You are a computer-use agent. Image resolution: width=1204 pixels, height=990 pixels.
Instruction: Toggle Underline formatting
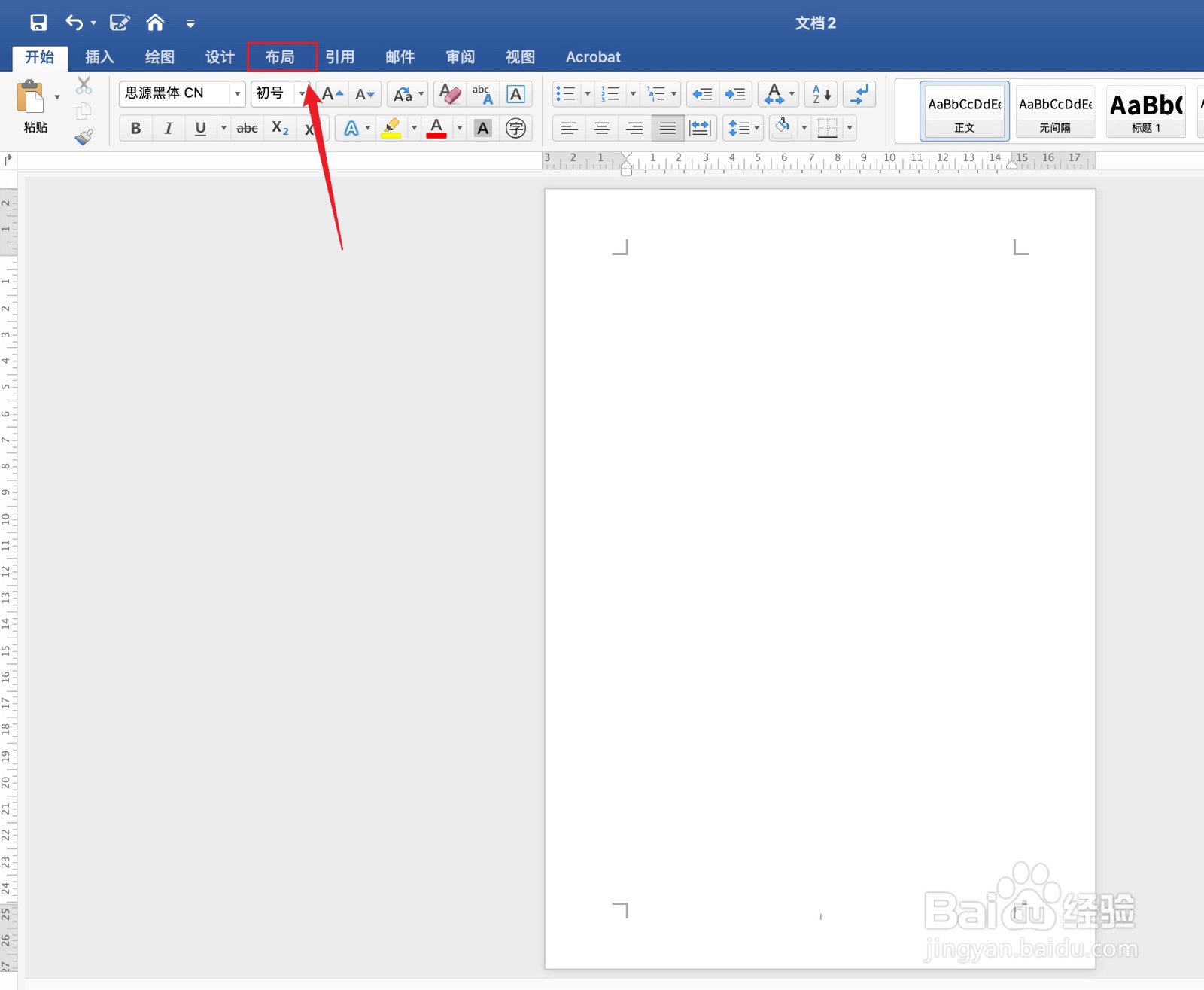[x=200, y=128]
